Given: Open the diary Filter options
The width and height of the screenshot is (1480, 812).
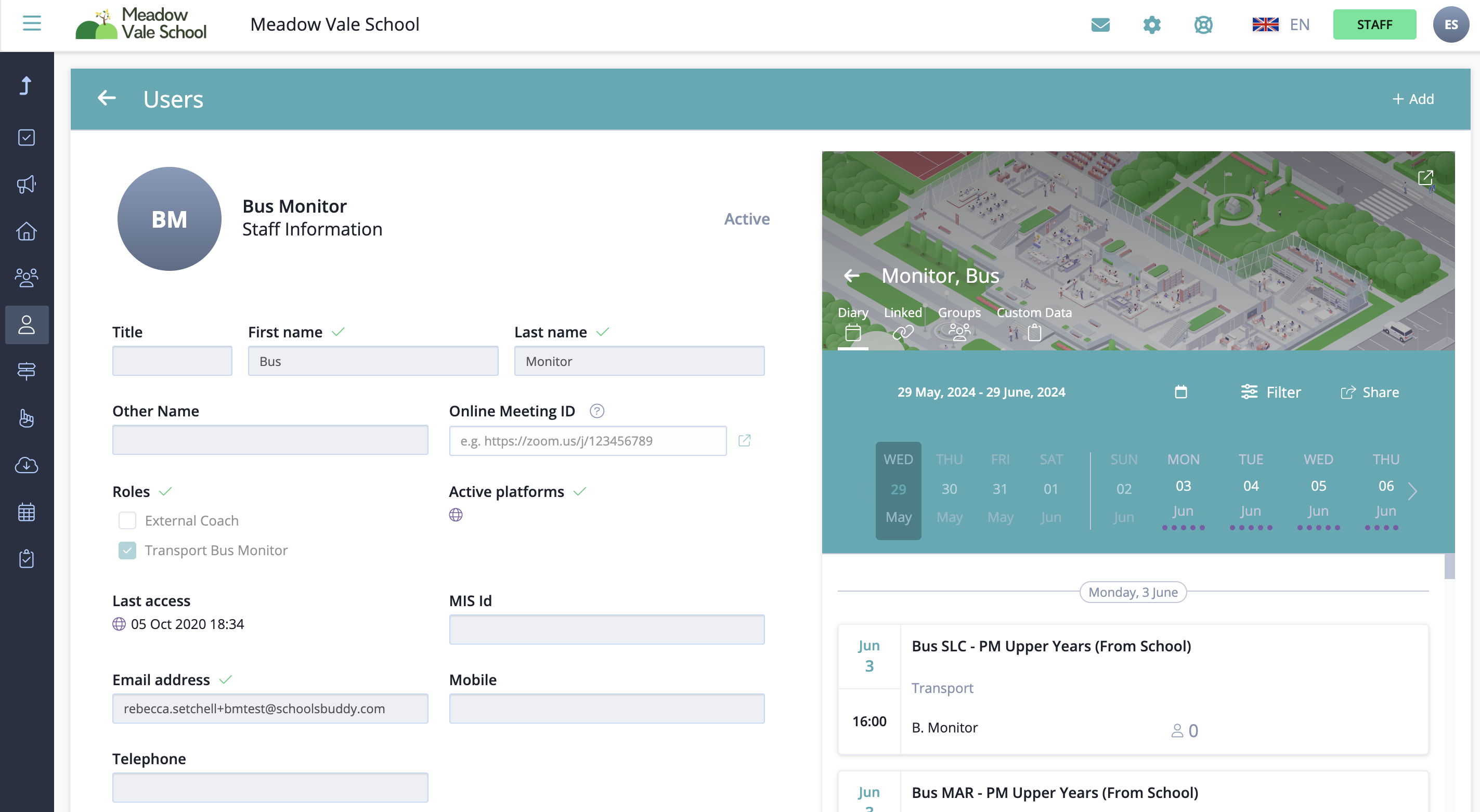Looking at the screenshot, I should pyautogui.click(x=1270, y=392).
